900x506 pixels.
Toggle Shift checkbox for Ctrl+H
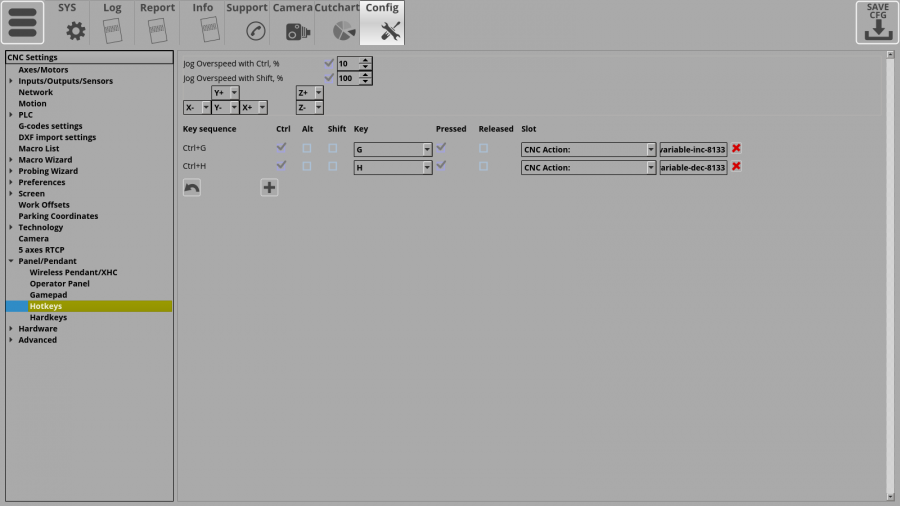tap(332, 166)
